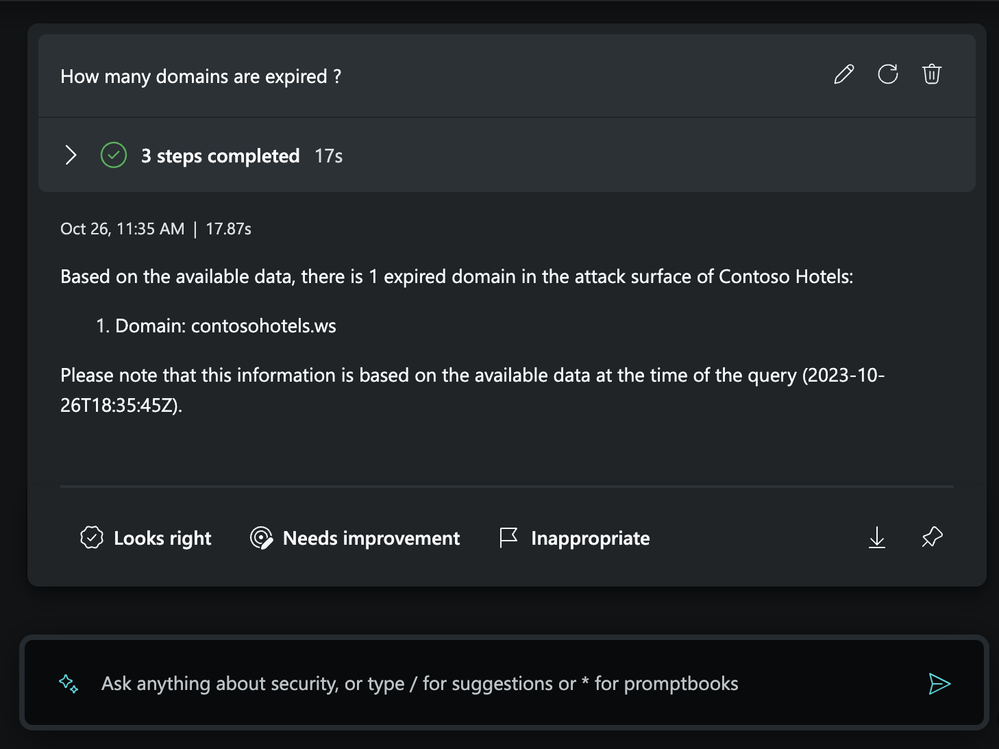
Task: Click the '3 steps completed' label
Action: click(x=220, y=156)
